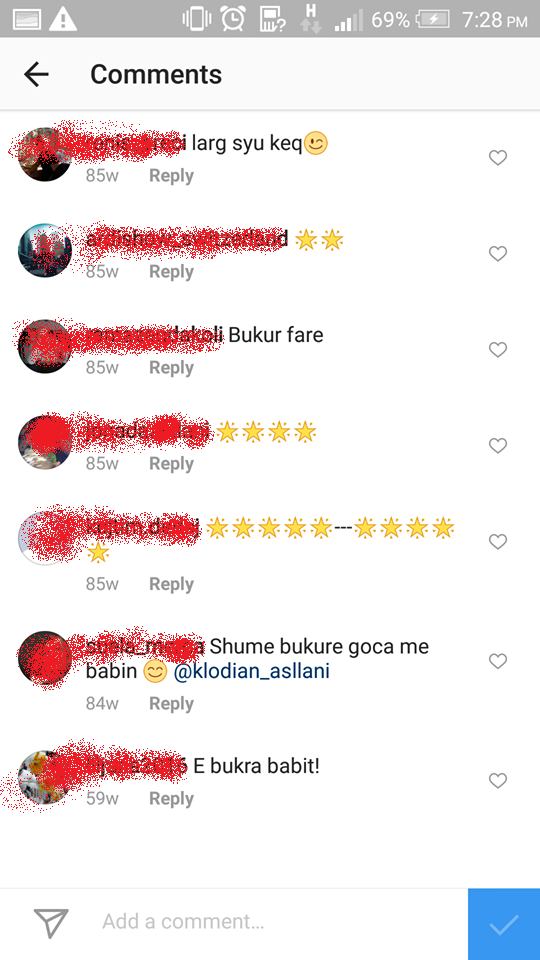Tap heart on the two-star comment
Viewport: 540px width, 960px height.
tap(498, 253)
